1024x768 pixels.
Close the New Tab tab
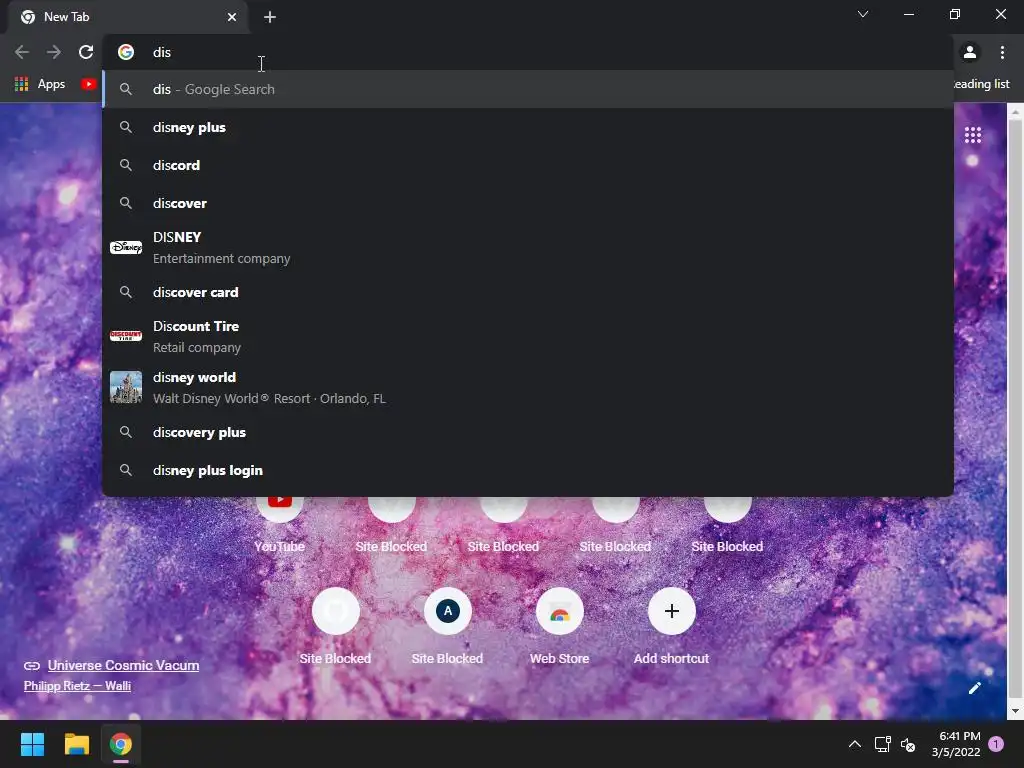pyautogui.click(x=232, y=17)
